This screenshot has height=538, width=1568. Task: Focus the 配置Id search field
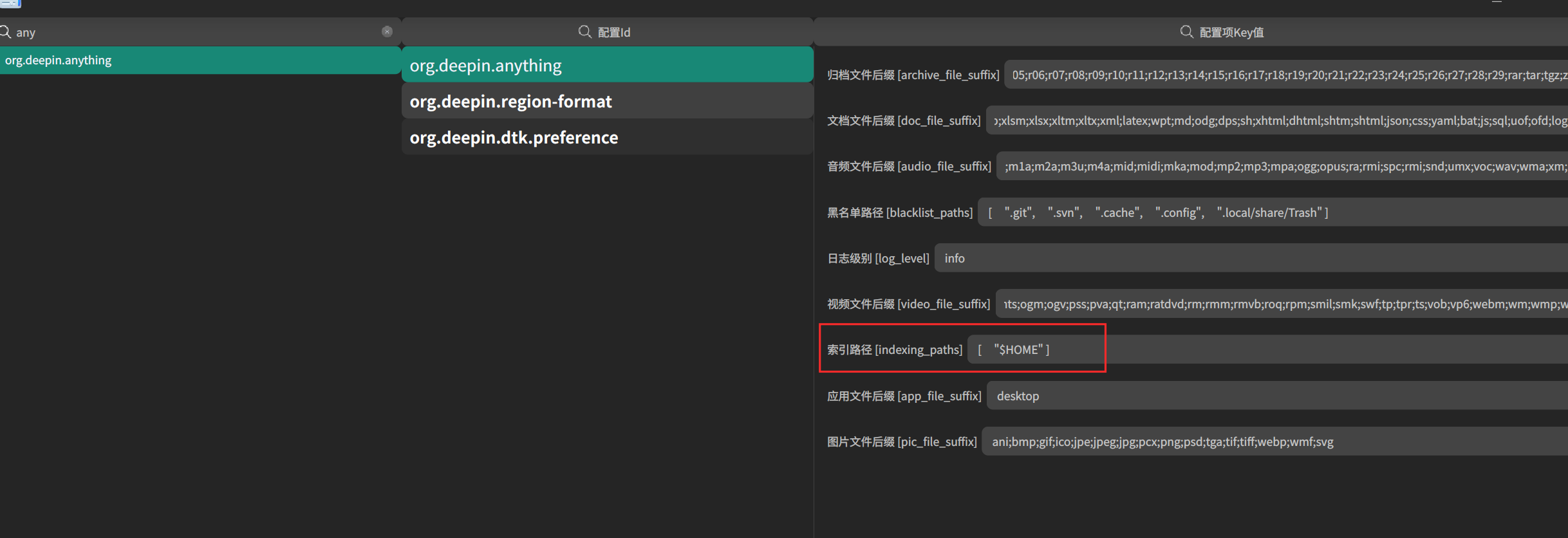608,32
